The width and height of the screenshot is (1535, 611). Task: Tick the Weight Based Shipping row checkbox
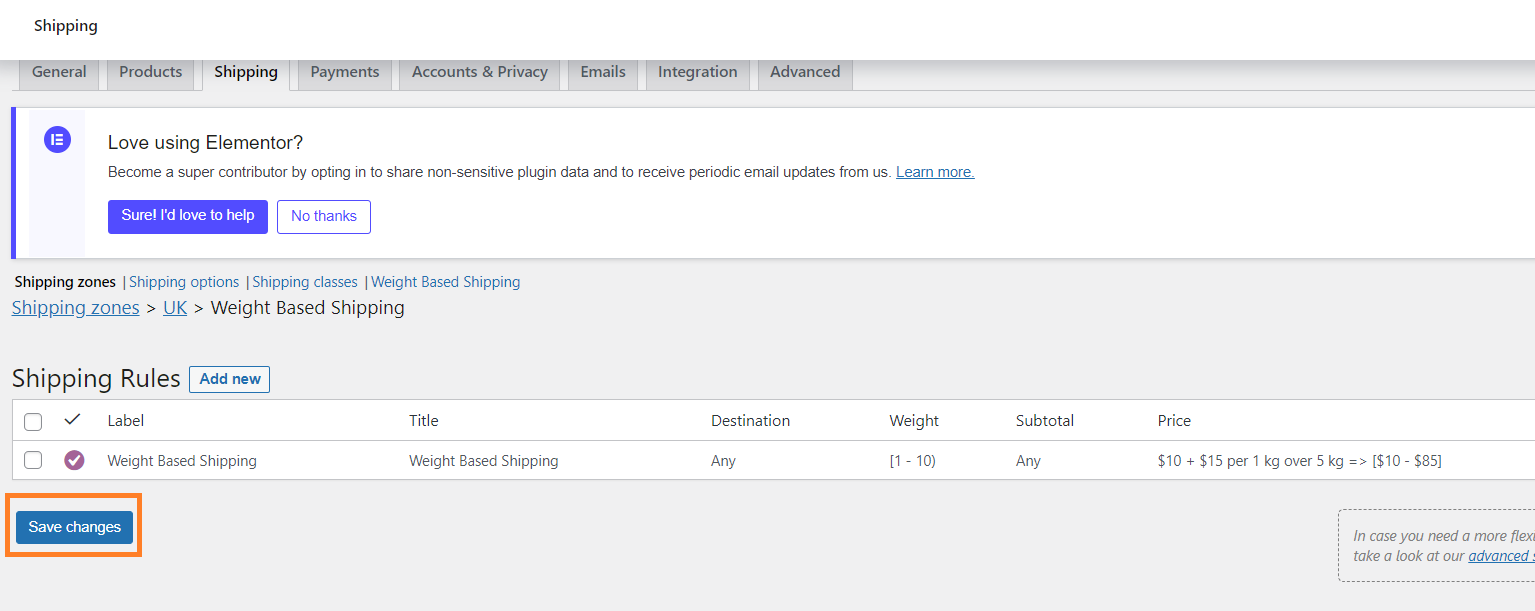[x=33, y=460]
